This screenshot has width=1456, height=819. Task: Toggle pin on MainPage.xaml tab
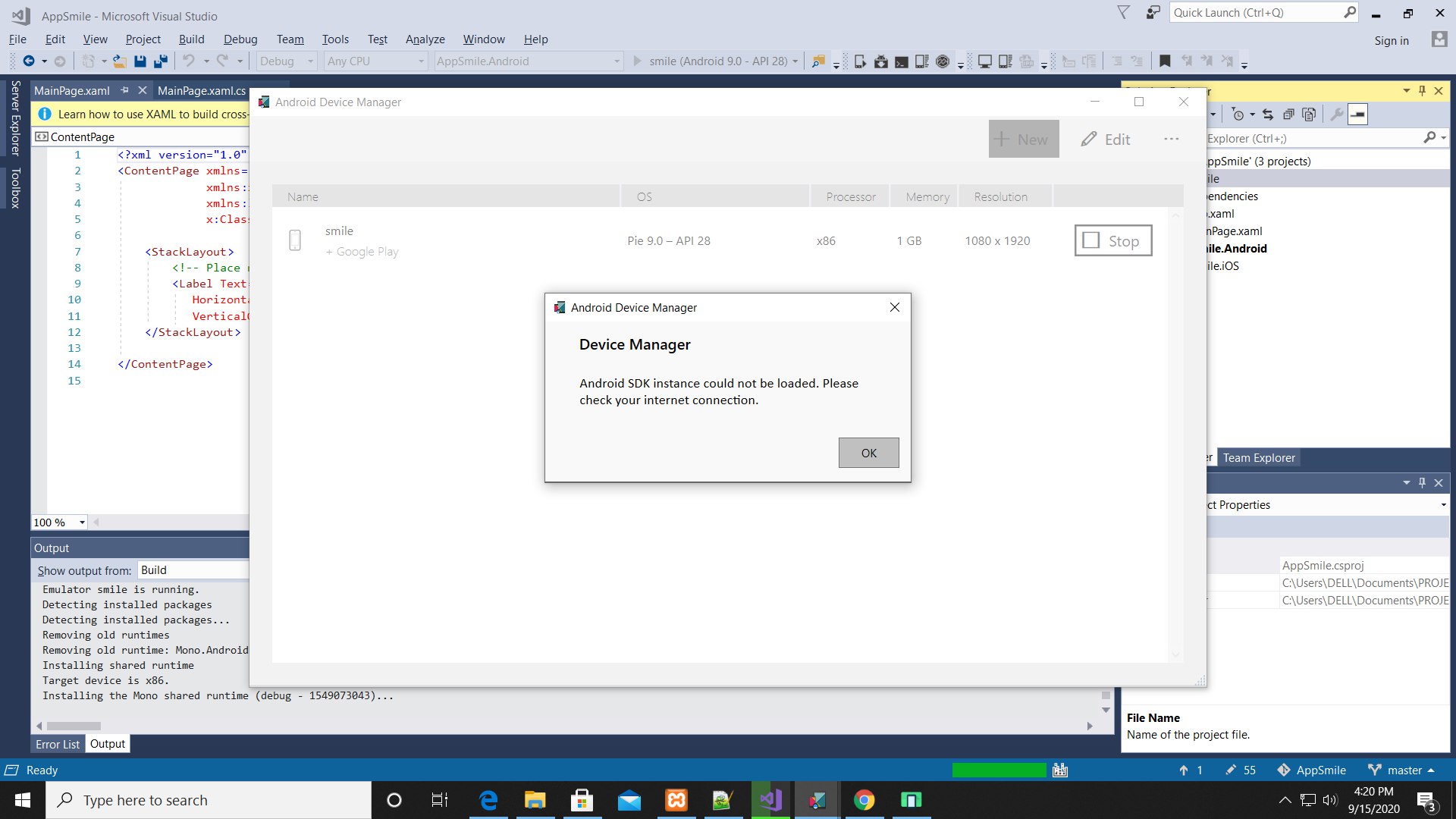tap(124, 90)
